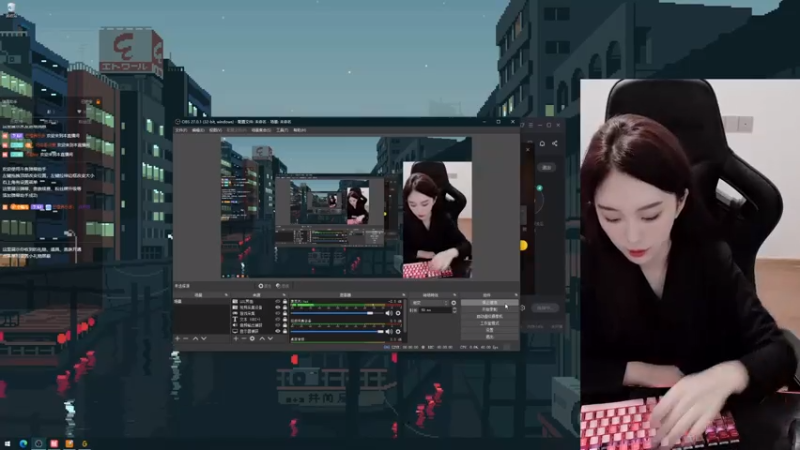
Task: Add a new source with the plus icon
Action: pyautogui.click(x=236, y=339)
